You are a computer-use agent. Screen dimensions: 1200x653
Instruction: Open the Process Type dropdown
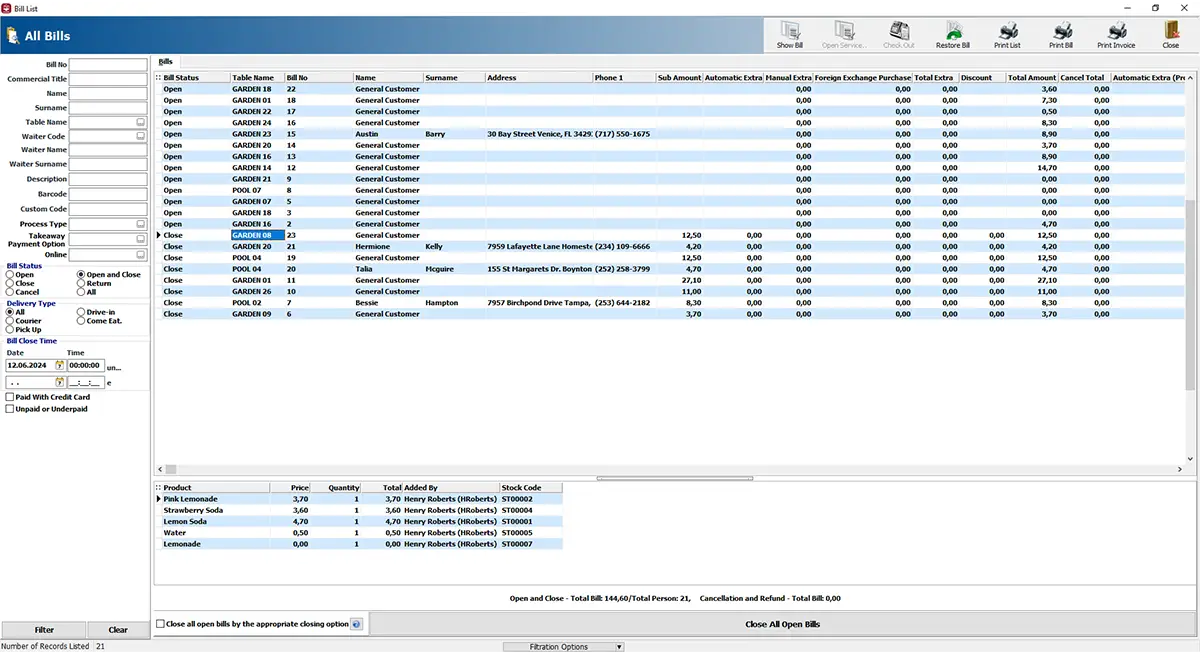click(x=141, y=224)
